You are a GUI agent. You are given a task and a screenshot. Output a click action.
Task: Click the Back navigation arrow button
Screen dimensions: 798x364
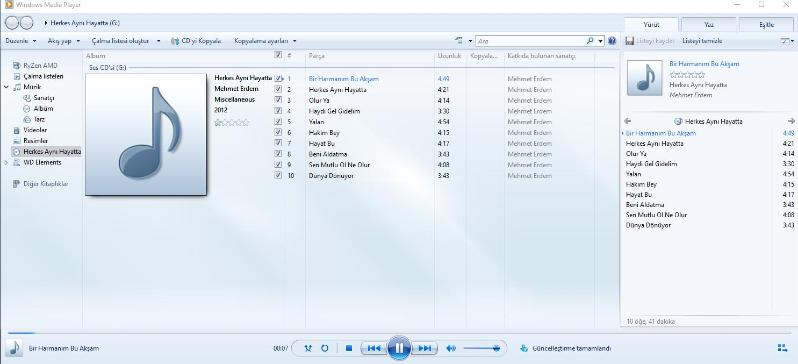tap(12, 23)
